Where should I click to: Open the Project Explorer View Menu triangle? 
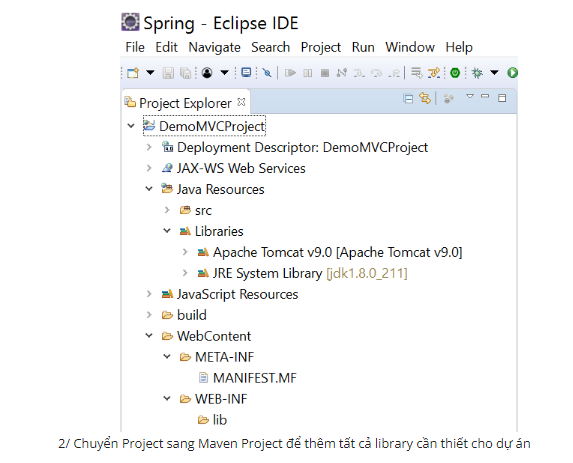470,96
